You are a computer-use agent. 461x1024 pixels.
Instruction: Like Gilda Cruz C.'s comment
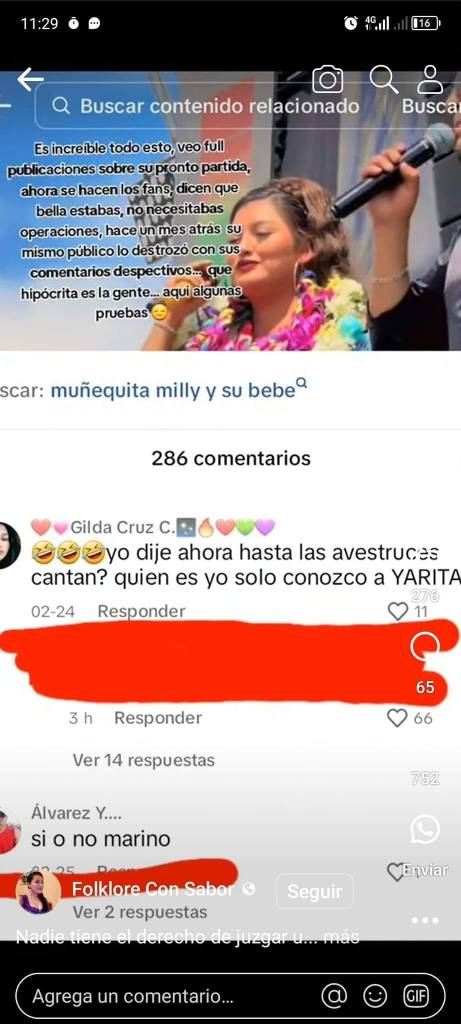398,611
